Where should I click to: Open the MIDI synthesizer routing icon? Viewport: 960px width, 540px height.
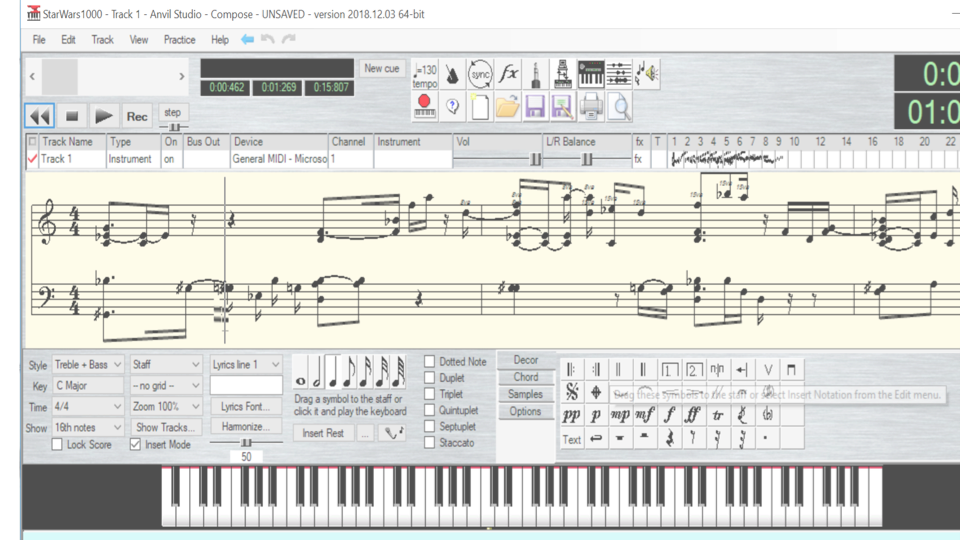(x=563, y=75)
